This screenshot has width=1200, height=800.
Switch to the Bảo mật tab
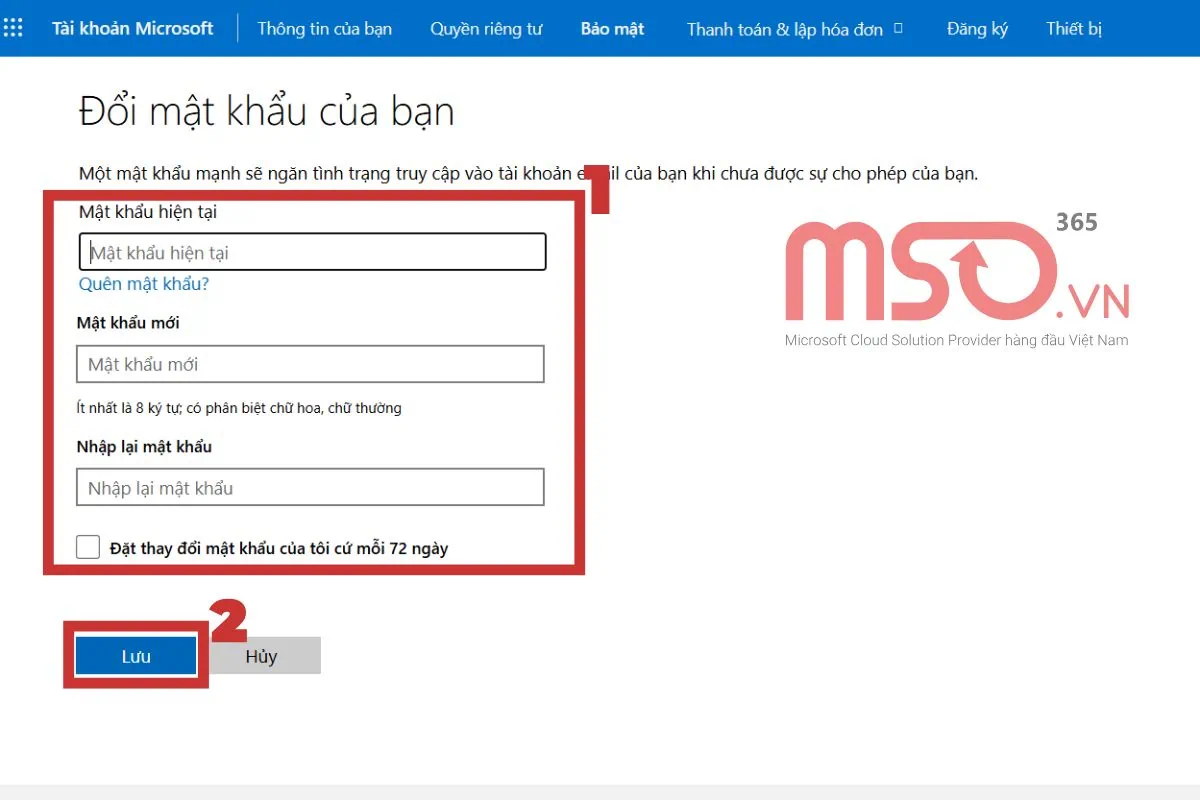[612, 29]
